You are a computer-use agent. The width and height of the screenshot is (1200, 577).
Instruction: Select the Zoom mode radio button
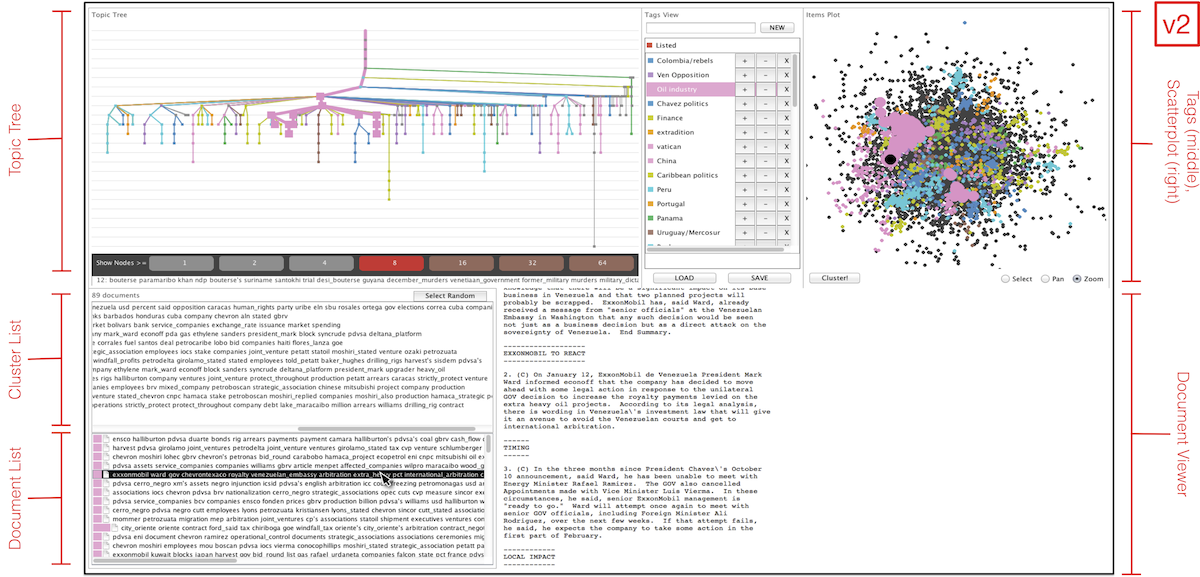click(1078, 279)
